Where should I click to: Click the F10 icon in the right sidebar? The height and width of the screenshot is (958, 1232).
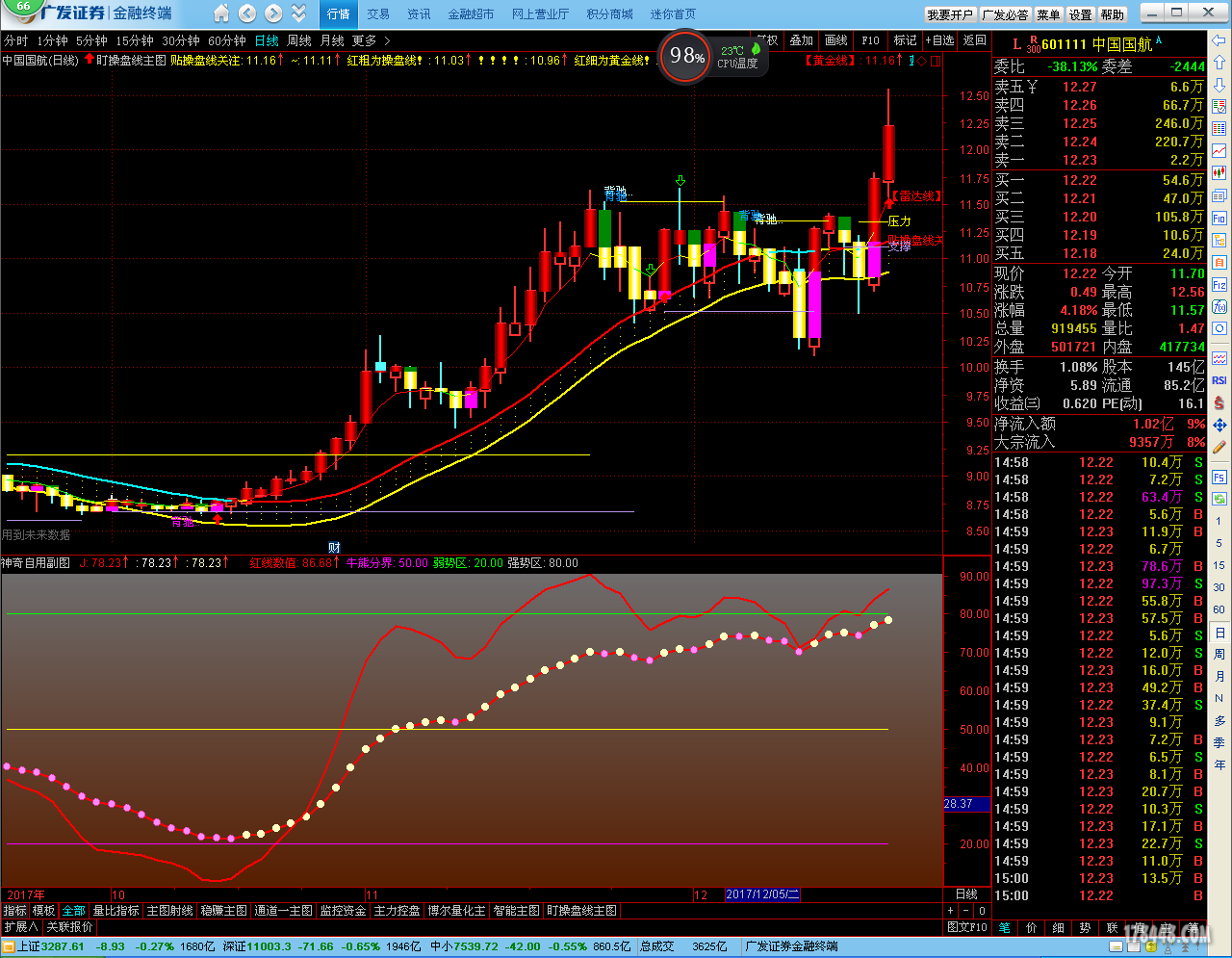1219,218
